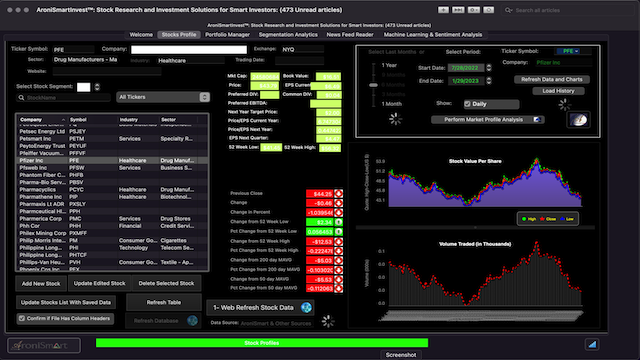Click the Start Date 7/28/2022 field
640x360 pixels.
point(466,68)
